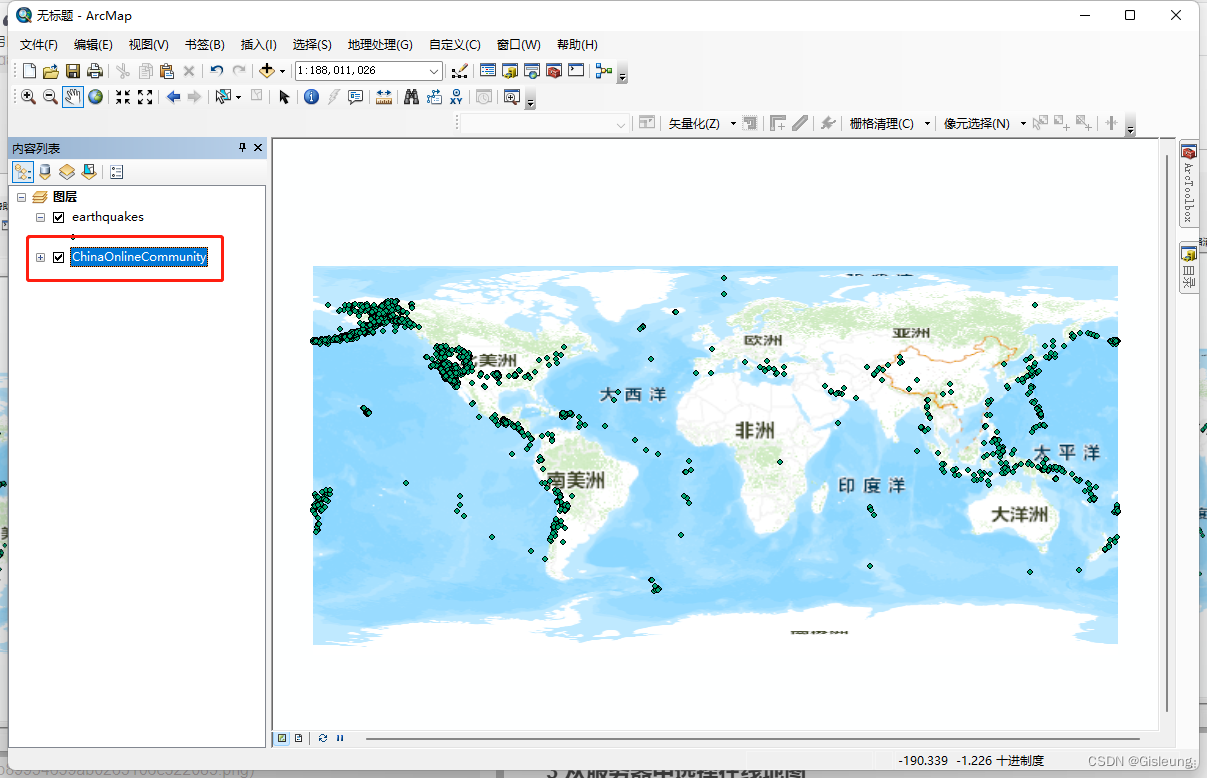The width and height of the screenshot is (1207, 778).
Task: Open the Catalog window icon in toolbar
Action: click(510, 71)
